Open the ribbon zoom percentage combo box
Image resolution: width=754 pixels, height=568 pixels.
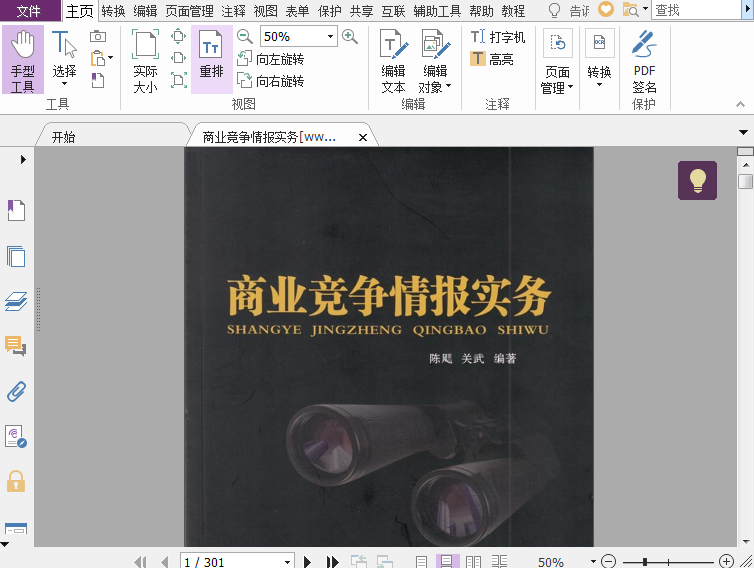pos(299,37)
